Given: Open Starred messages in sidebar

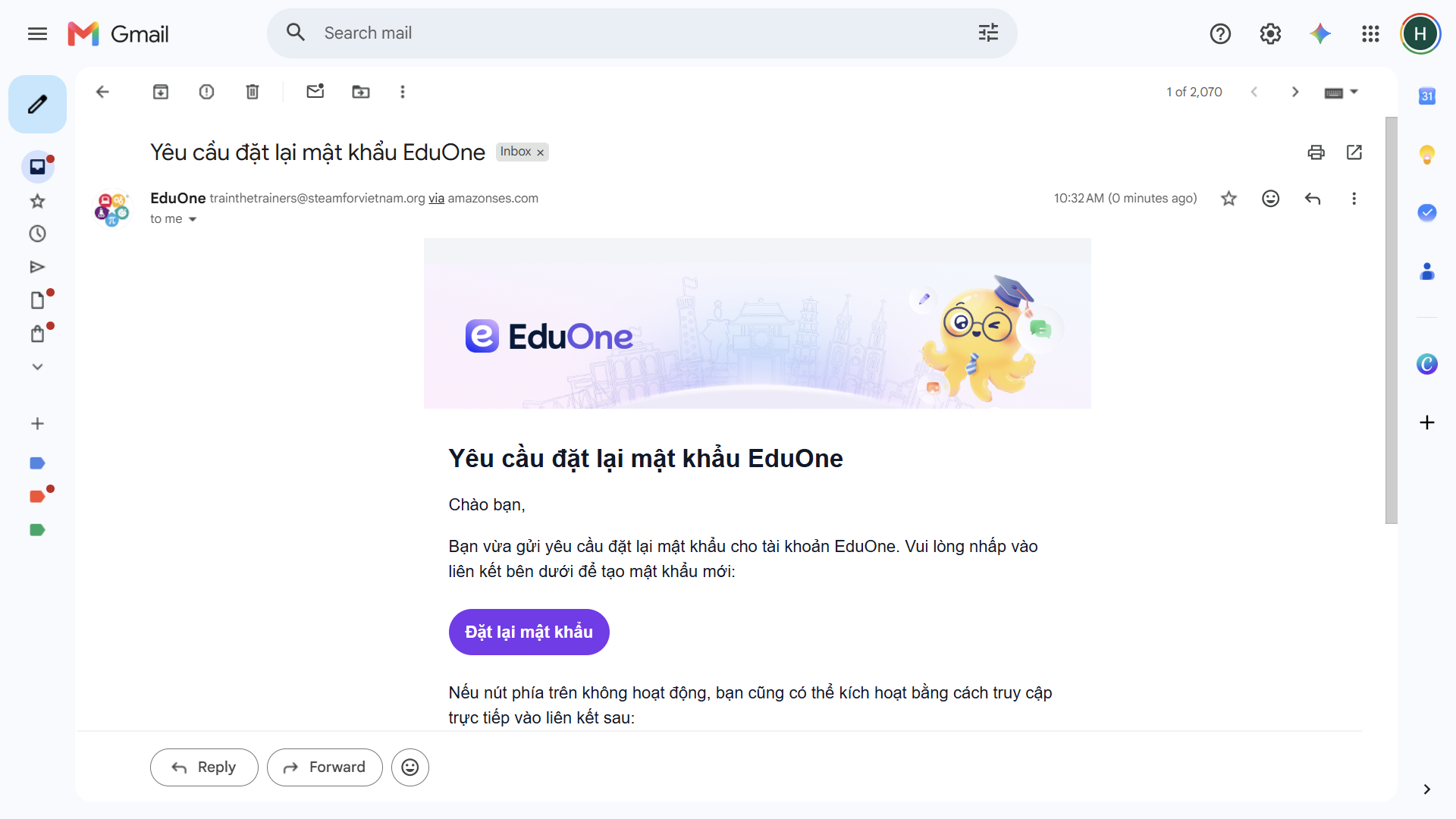Looking at the screenshot, I should [x=37, y=201].
